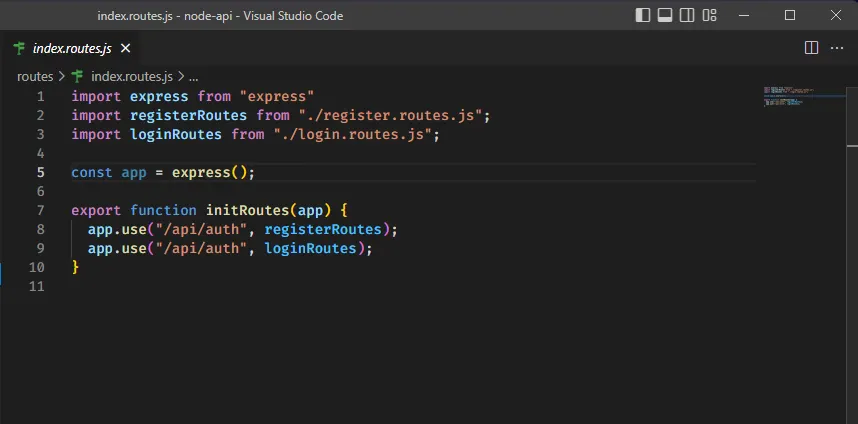The image size is (858, 424).
Task: Click line number 1 in gutter
Action: pos(40,97)
